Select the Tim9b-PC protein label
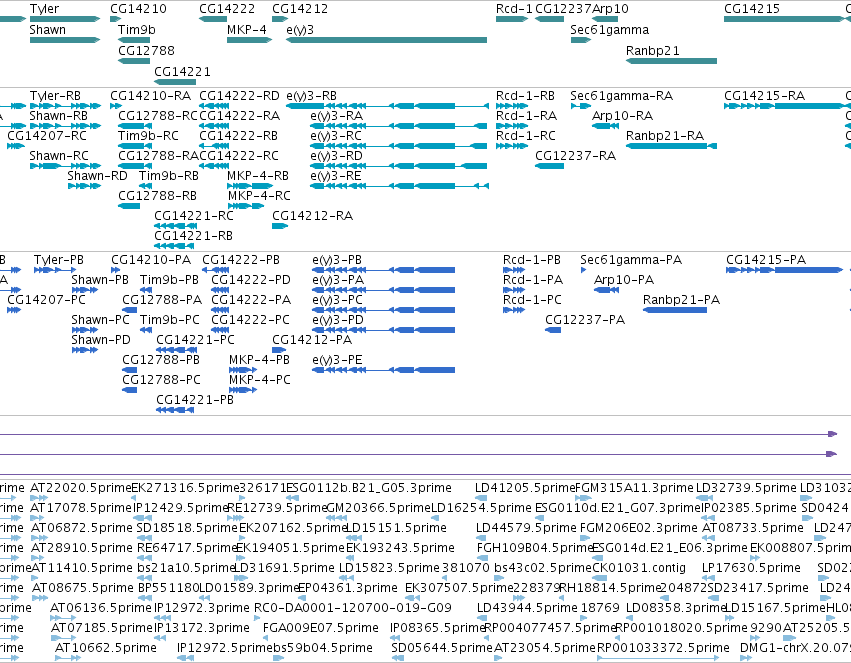The width and height of the screenshot is (851, 663). coord(170,320)
